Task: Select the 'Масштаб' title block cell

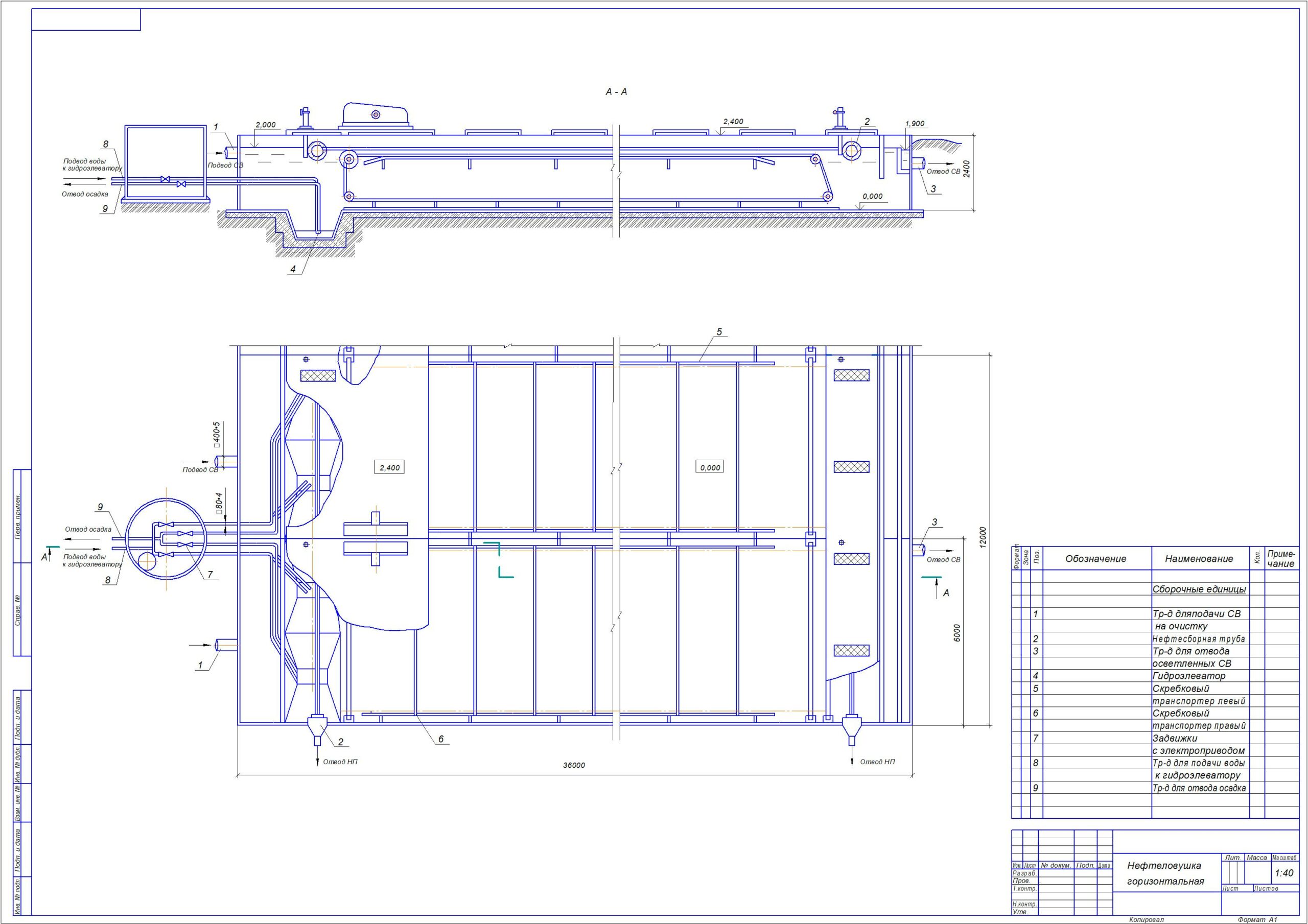Action: (x=1284, y=858)
